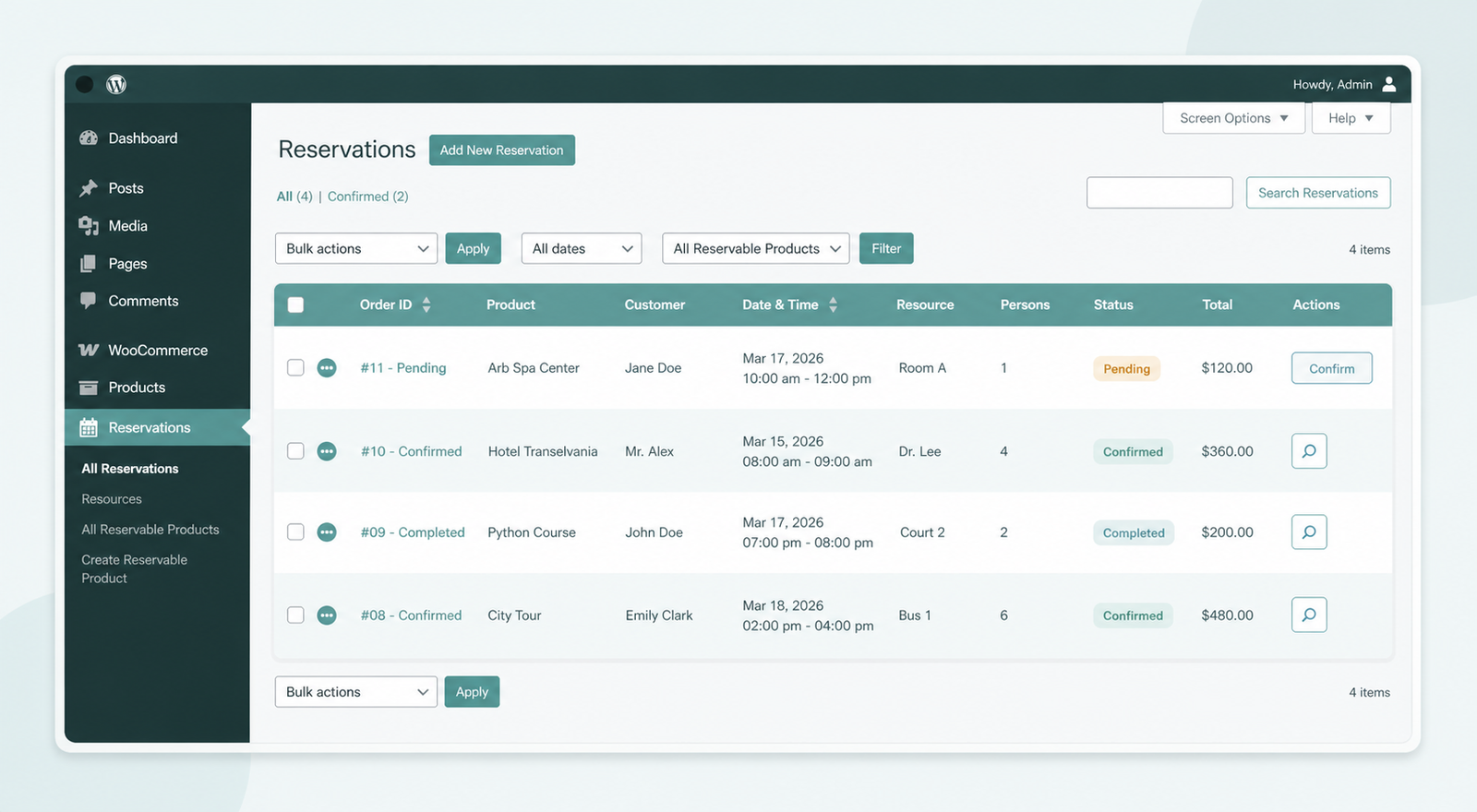This screenshot has height=812, width=1477.
Task: Sort by Date & Time arrows
Action: click(x=833, y=304)
